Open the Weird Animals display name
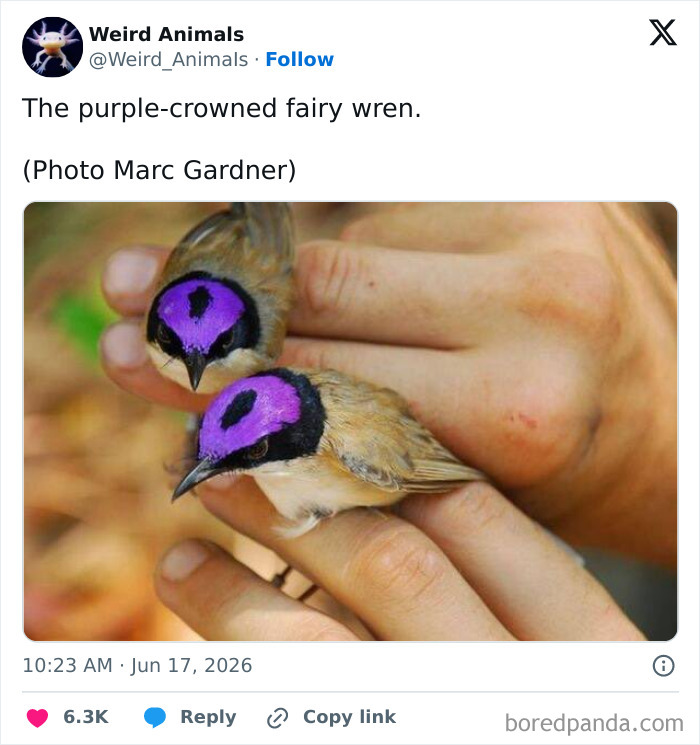 coord(166,34)
